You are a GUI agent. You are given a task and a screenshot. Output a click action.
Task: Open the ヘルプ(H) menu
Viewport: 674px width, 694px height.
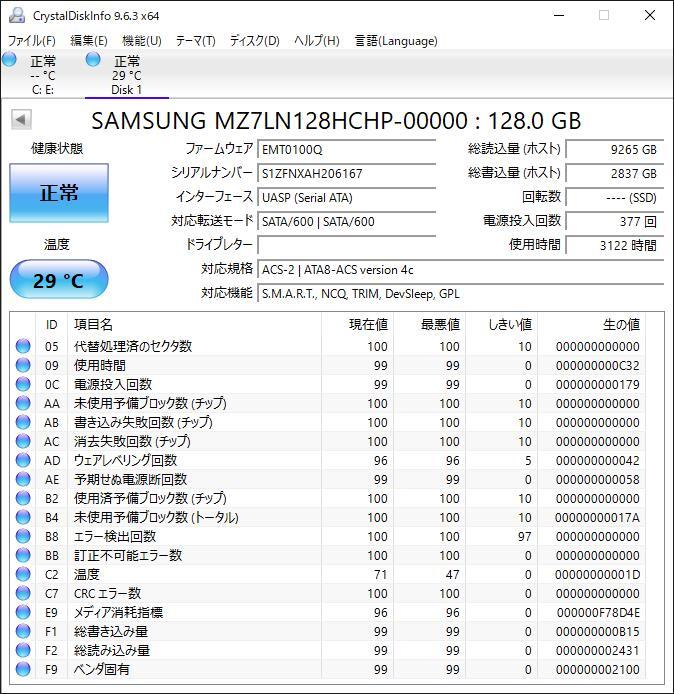(317, 41)
